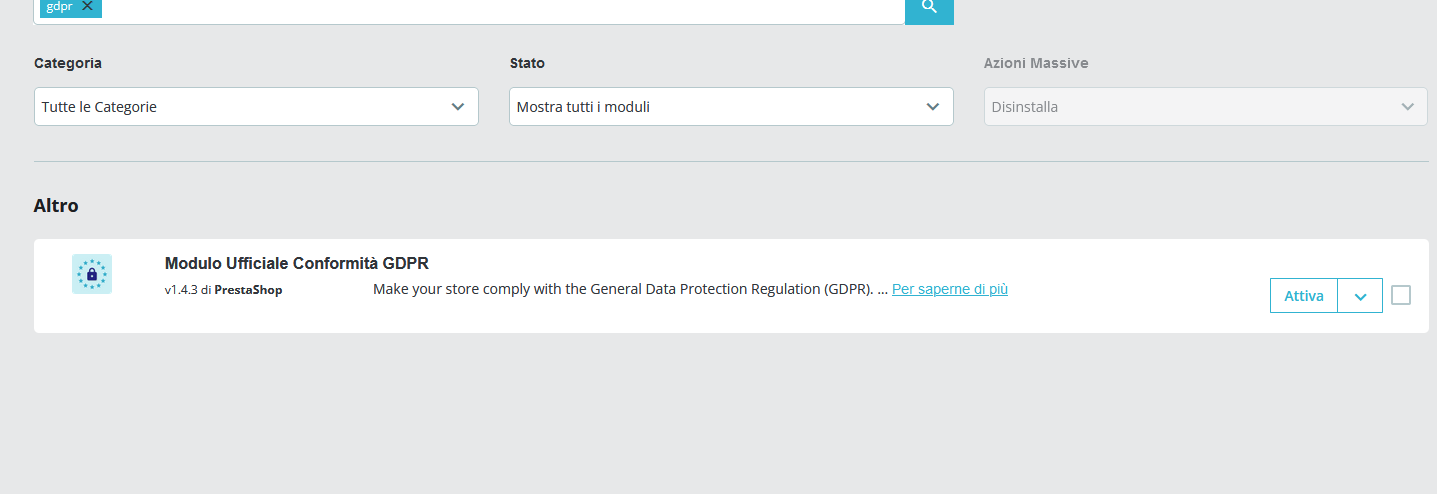This screenshot has height=494, width=1437.
Task: Focus the module search input field
Action: click(500, 8)
